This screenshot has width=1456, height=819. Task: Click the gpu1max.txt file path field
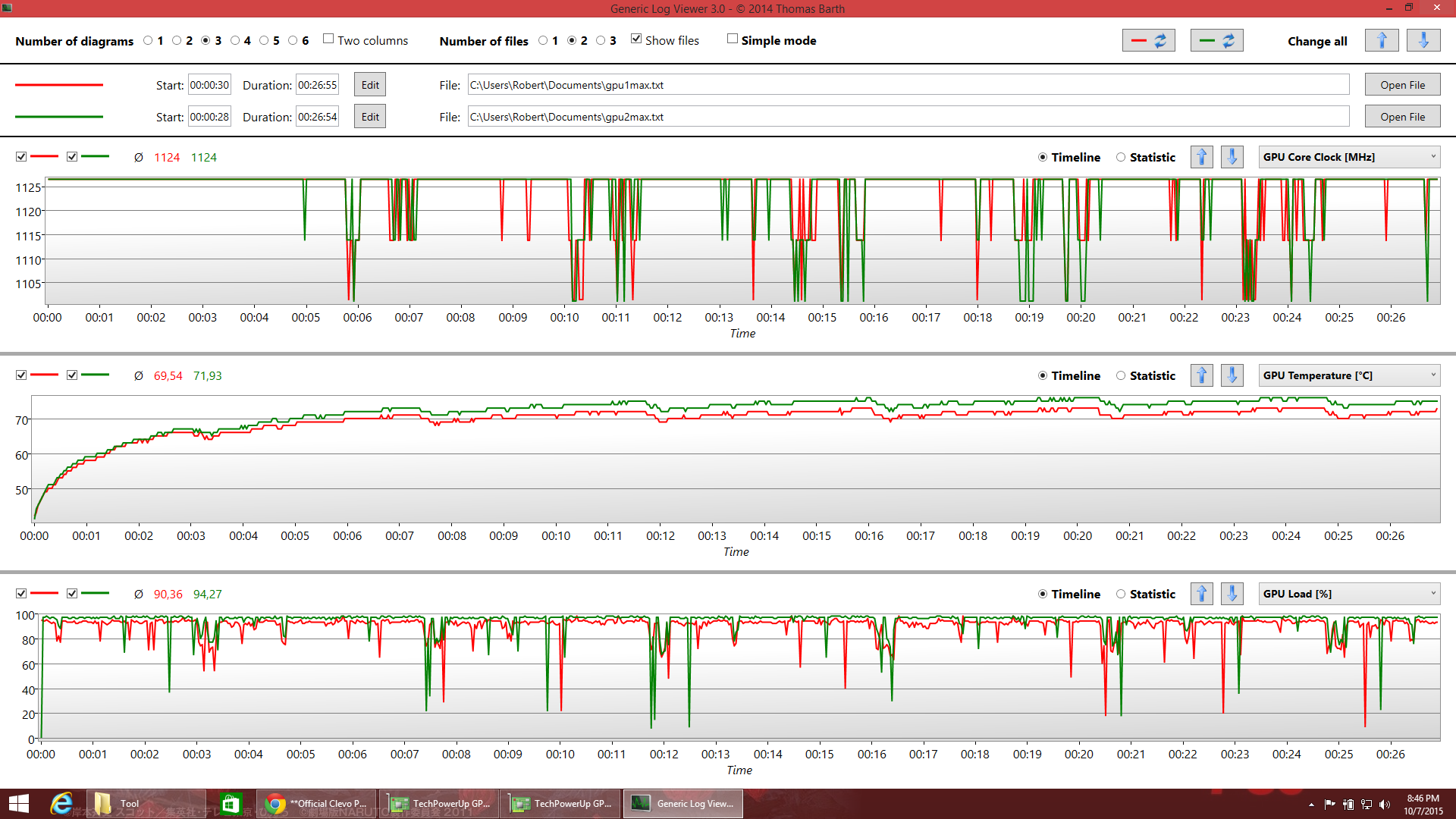(908, 85)
